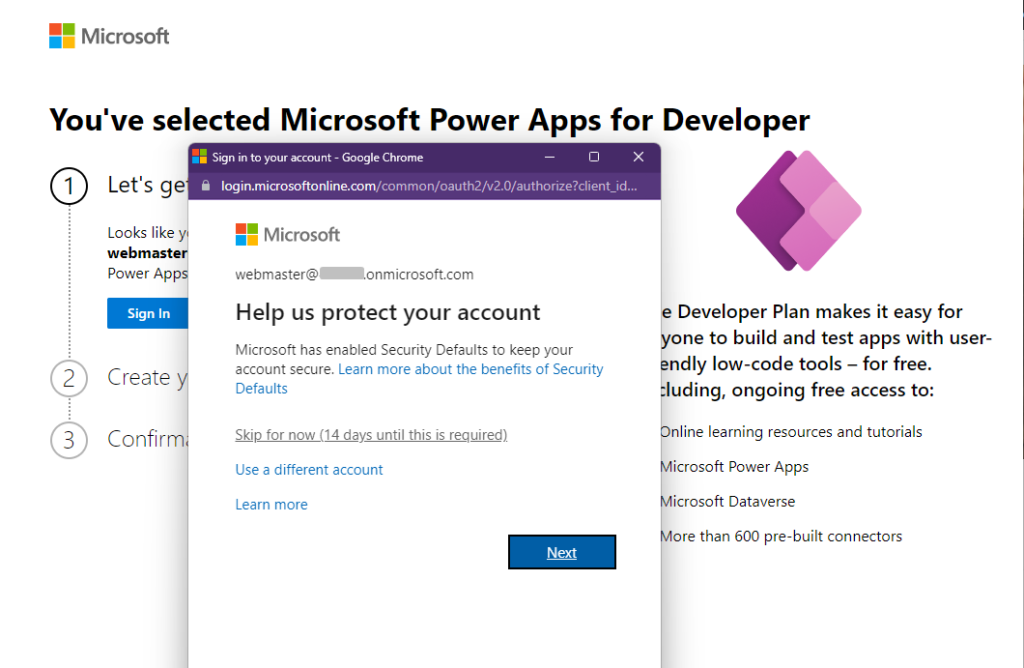Click the Microsoft logo inside the sign-in popup
This screenshot has height=668, width=1024.
(287, 234)
